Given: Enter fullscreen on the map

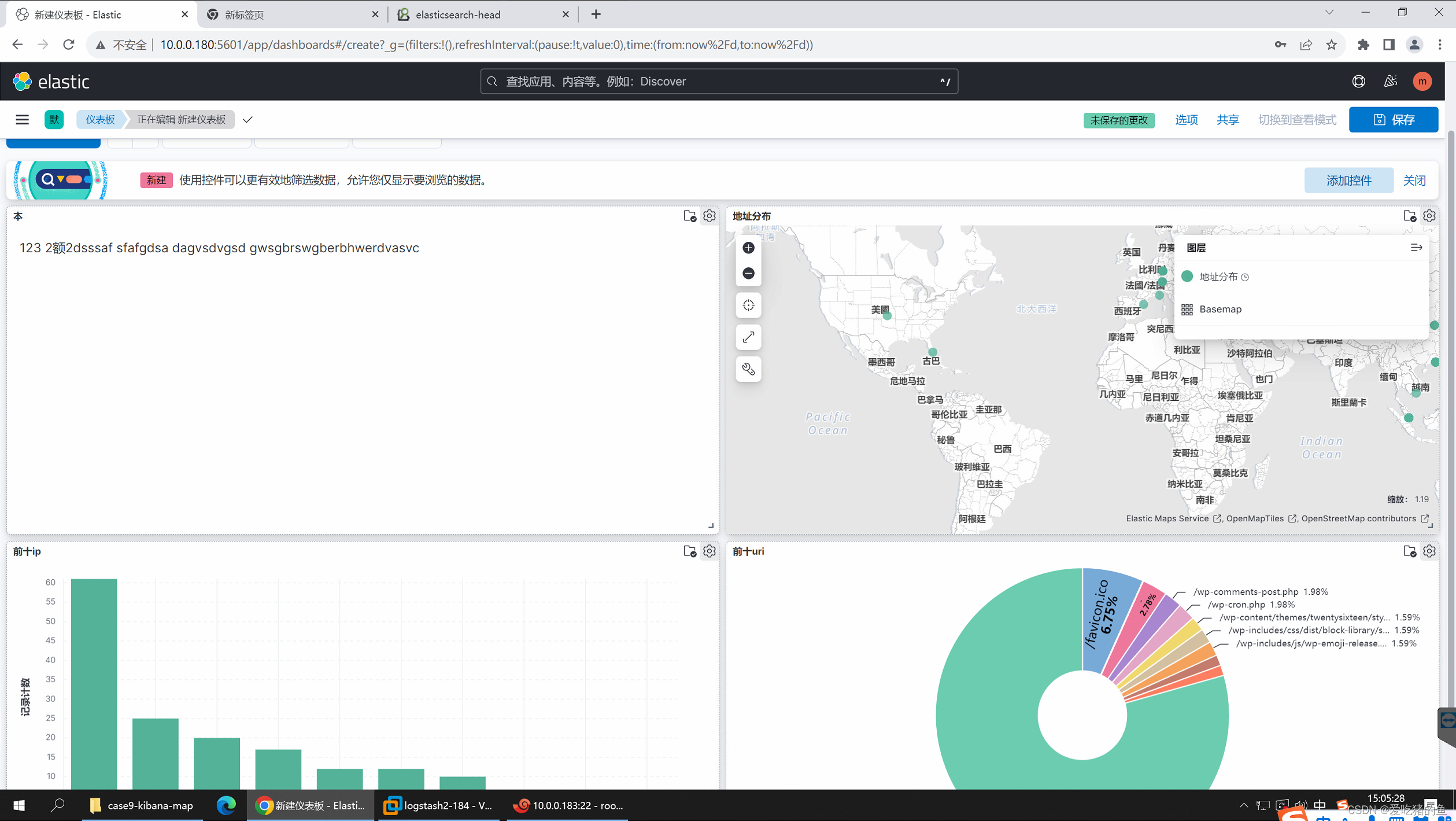Looking at the screenshot, I should [748, 337].
